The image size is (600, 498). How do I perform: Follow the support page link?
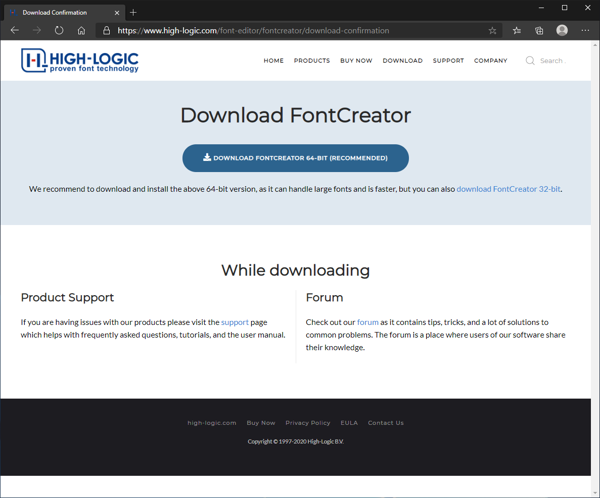235,322
